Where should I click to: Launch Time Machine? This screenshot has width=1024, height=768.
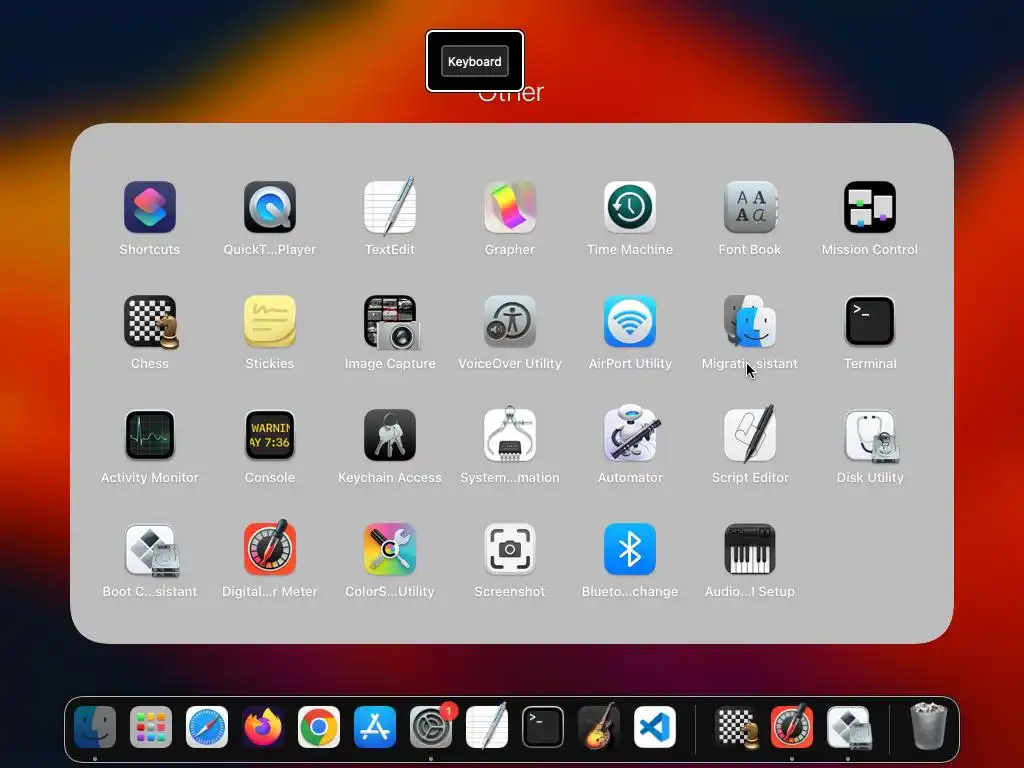click(x=630, y=208)
